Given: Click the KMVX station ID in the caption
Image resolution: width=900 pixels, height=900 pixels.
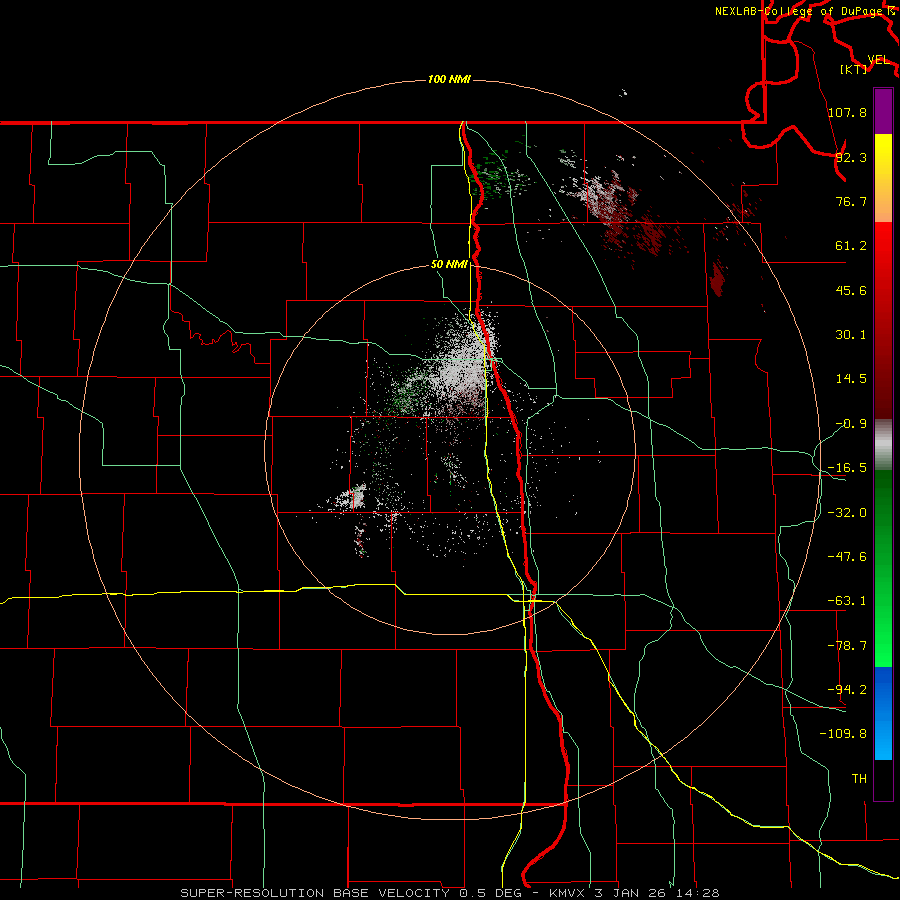Looking at the screenshot, I should click(569, 893).
